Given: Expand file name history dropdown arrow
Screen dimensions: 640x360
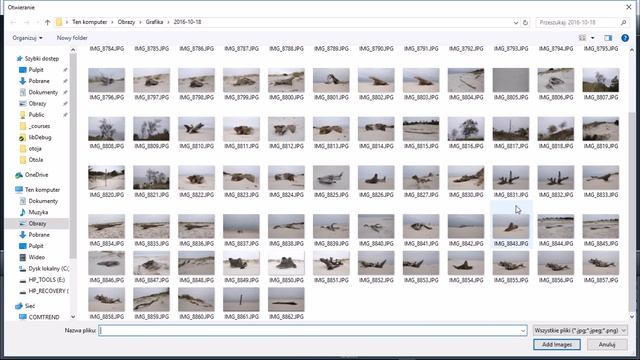Looking at the screenshot, I should tap(523, 331).
